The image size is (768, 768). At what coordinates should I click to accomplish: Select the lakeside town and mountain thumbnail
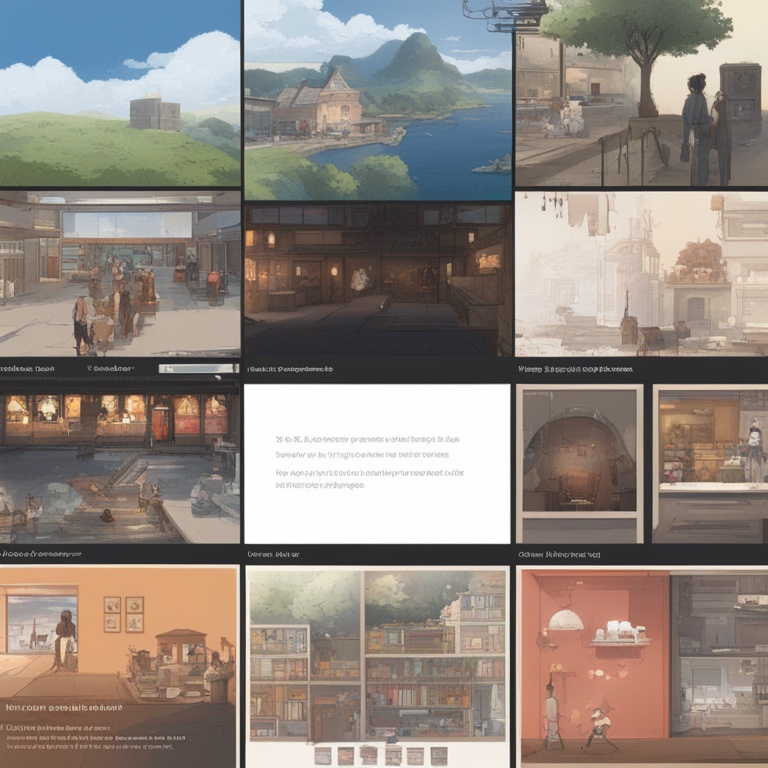[x=377, y=100]
